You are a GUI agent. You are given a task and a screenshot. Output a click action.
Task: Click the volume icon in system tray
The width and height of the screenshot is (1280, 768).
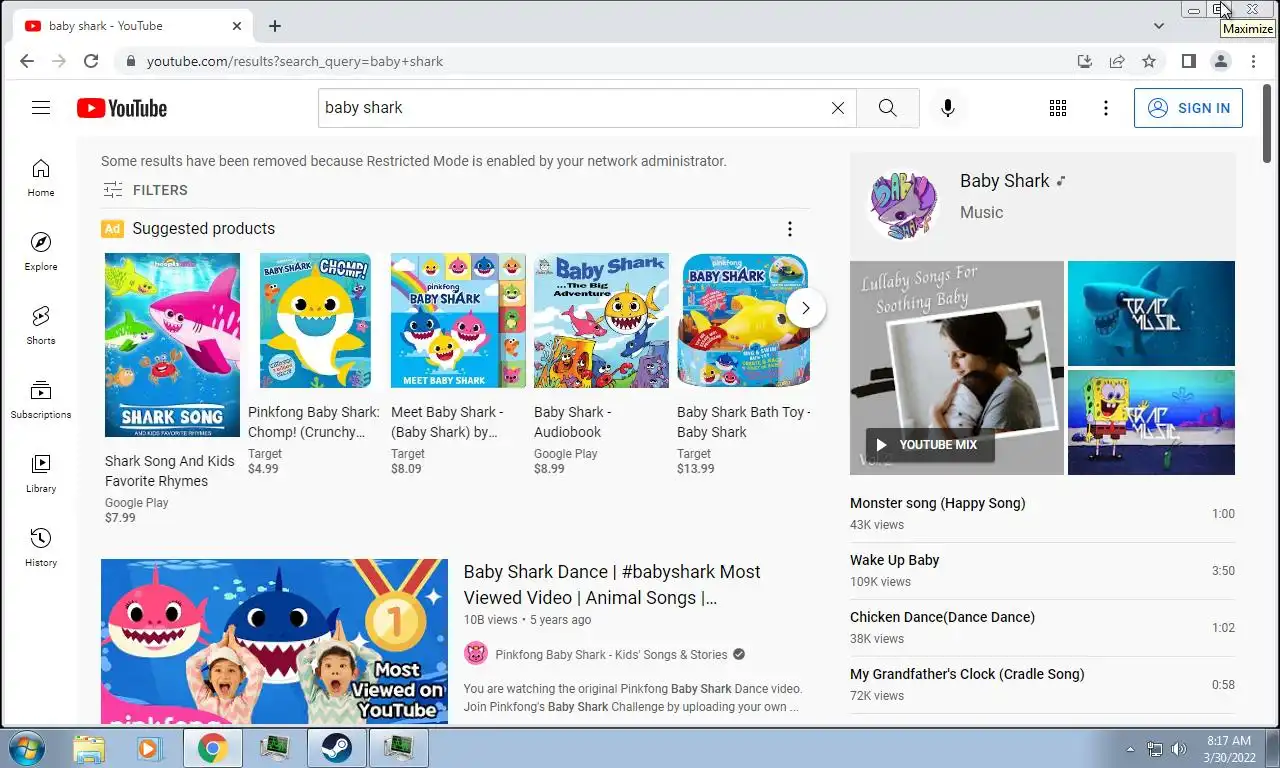coord(1179,748)
